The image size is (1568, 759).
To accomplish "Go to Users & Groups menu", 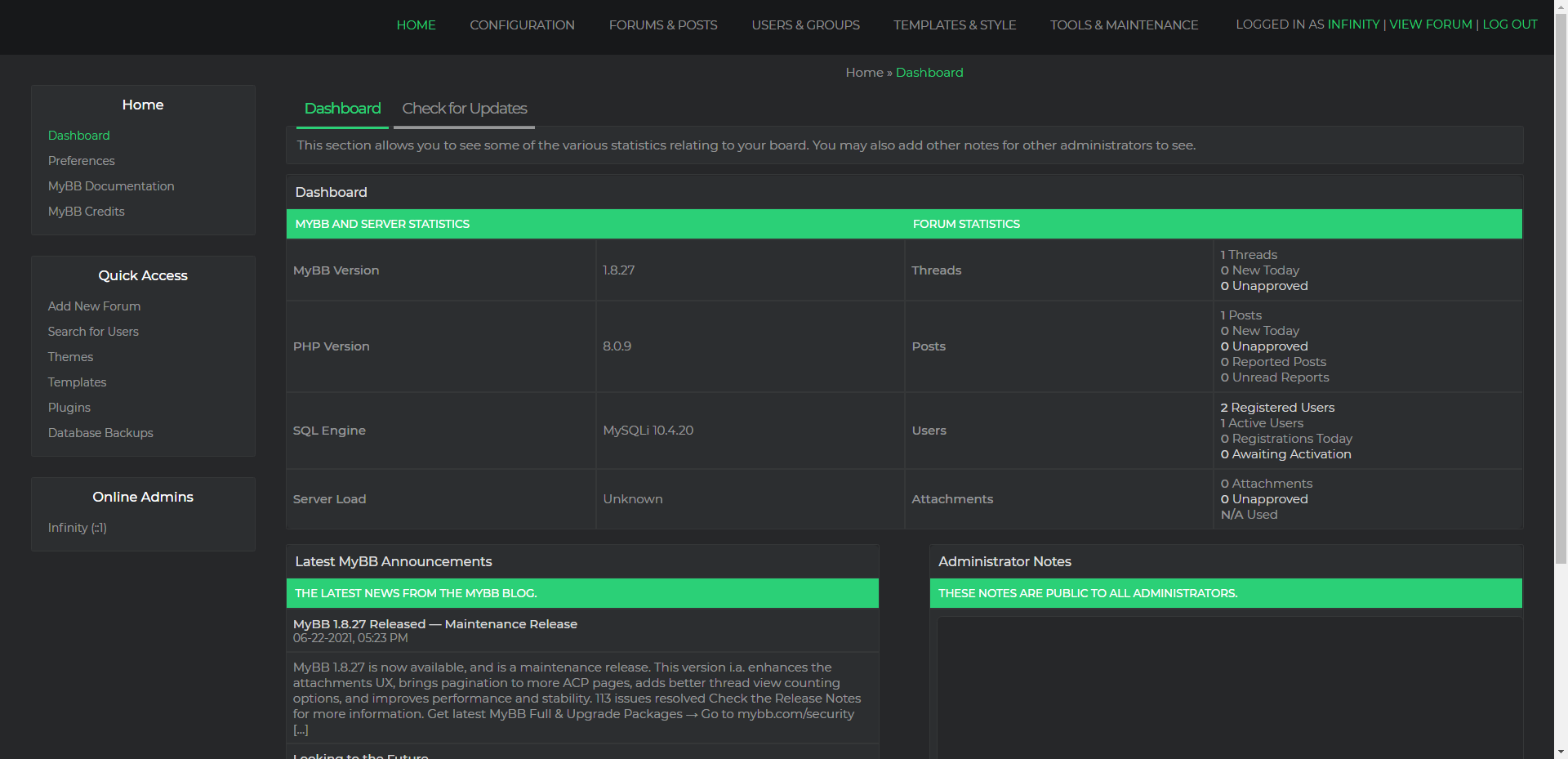I will [805, 25].
